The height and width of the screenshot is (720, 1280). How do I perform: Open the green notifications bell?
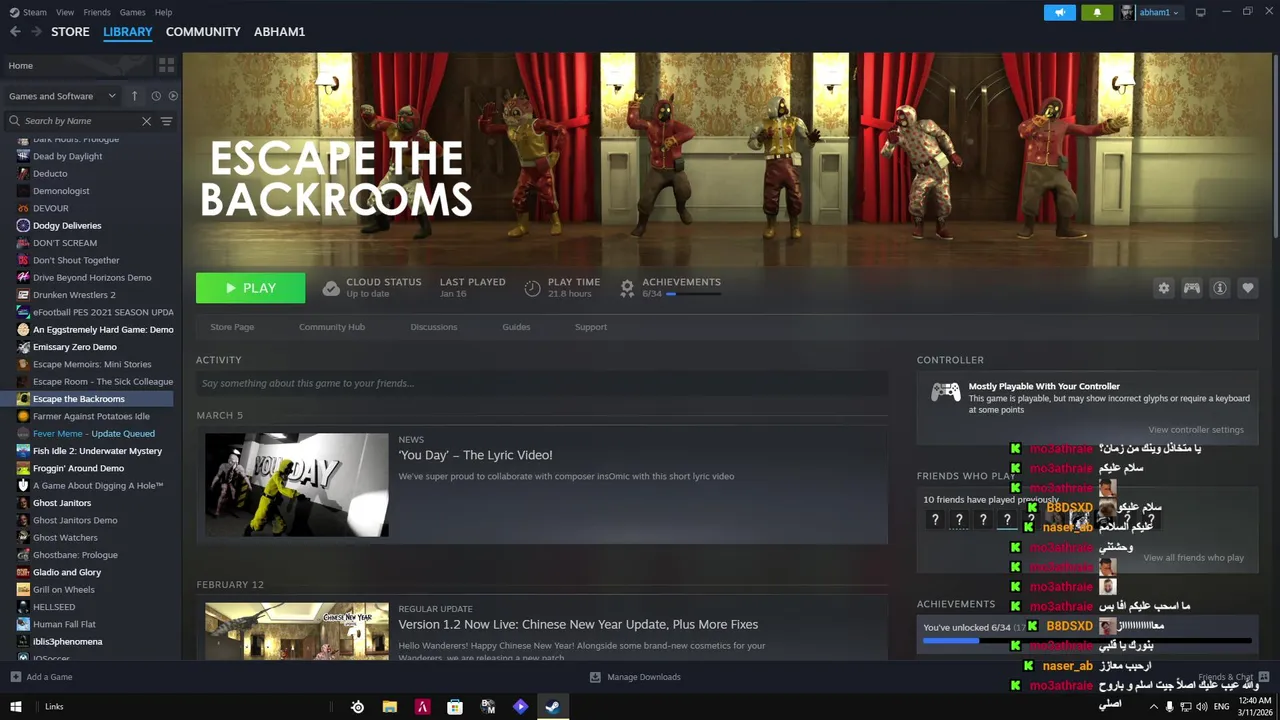click(1097, 12)
